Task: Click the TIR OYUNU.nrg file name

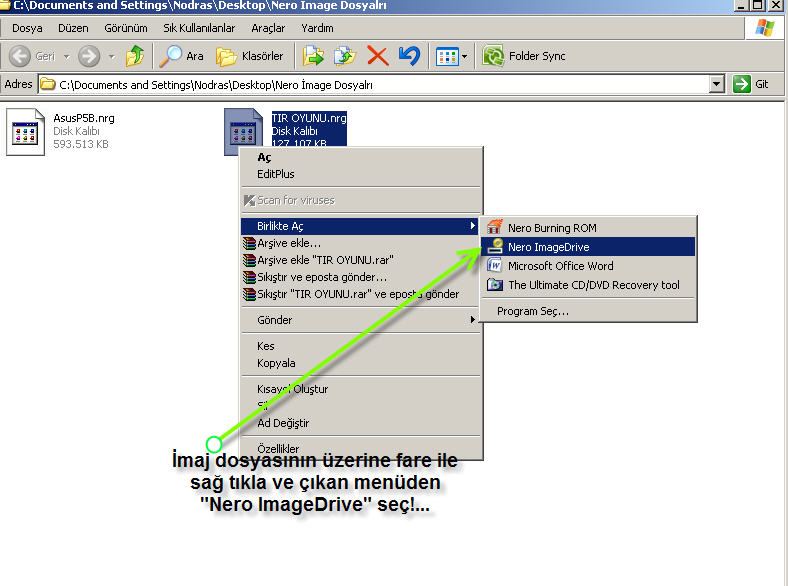Action: coord(309,118)
